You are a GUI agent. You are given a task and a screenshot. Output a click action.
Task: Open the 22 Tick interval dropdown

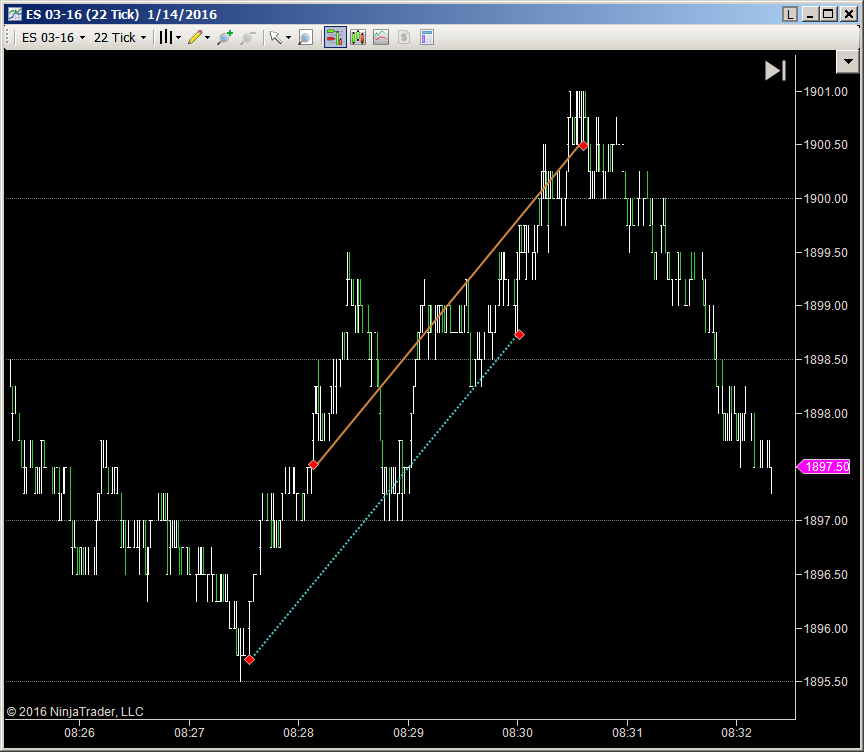click(x=120, y=37)
